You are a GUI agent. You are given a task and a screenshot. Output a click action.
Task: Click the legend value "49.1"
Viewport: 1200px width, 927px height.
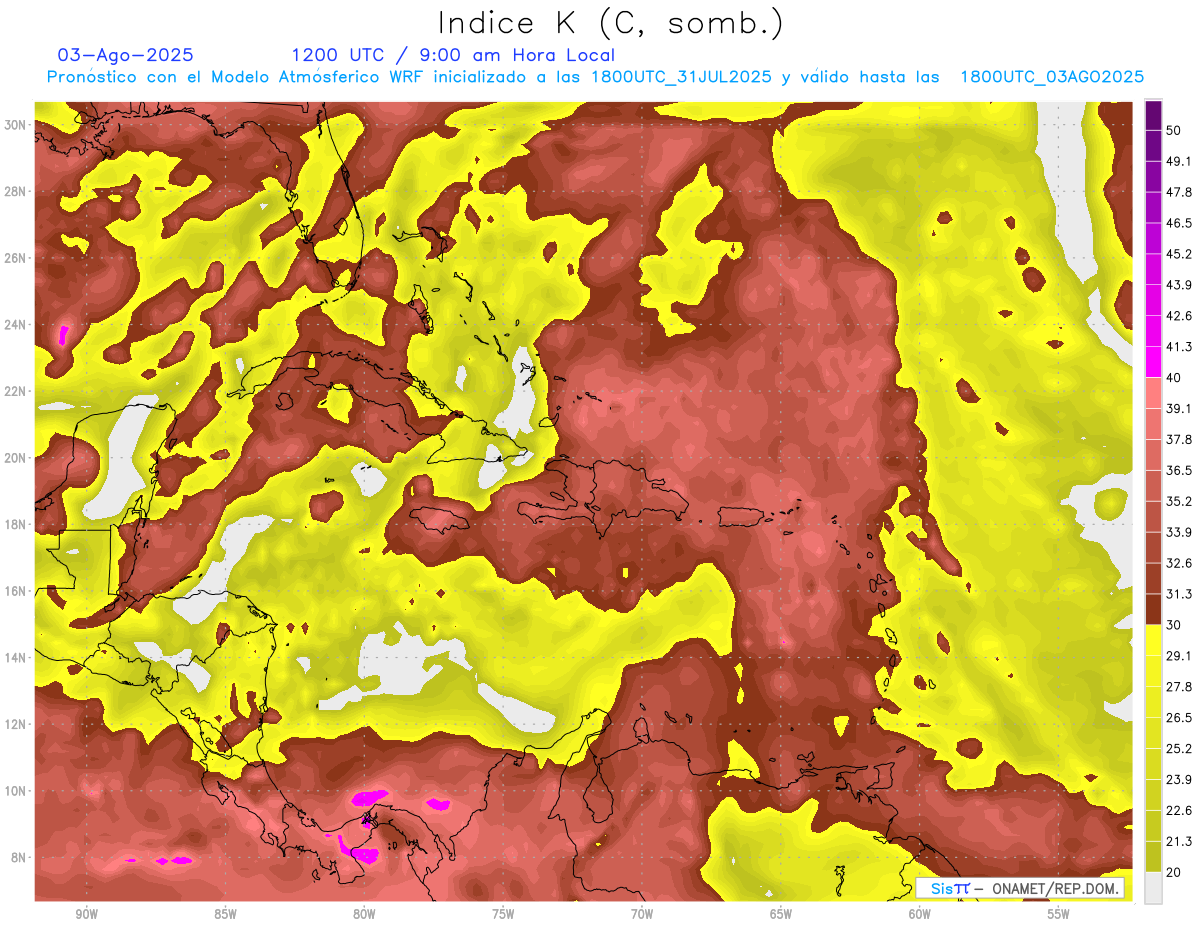(1179, 161)
